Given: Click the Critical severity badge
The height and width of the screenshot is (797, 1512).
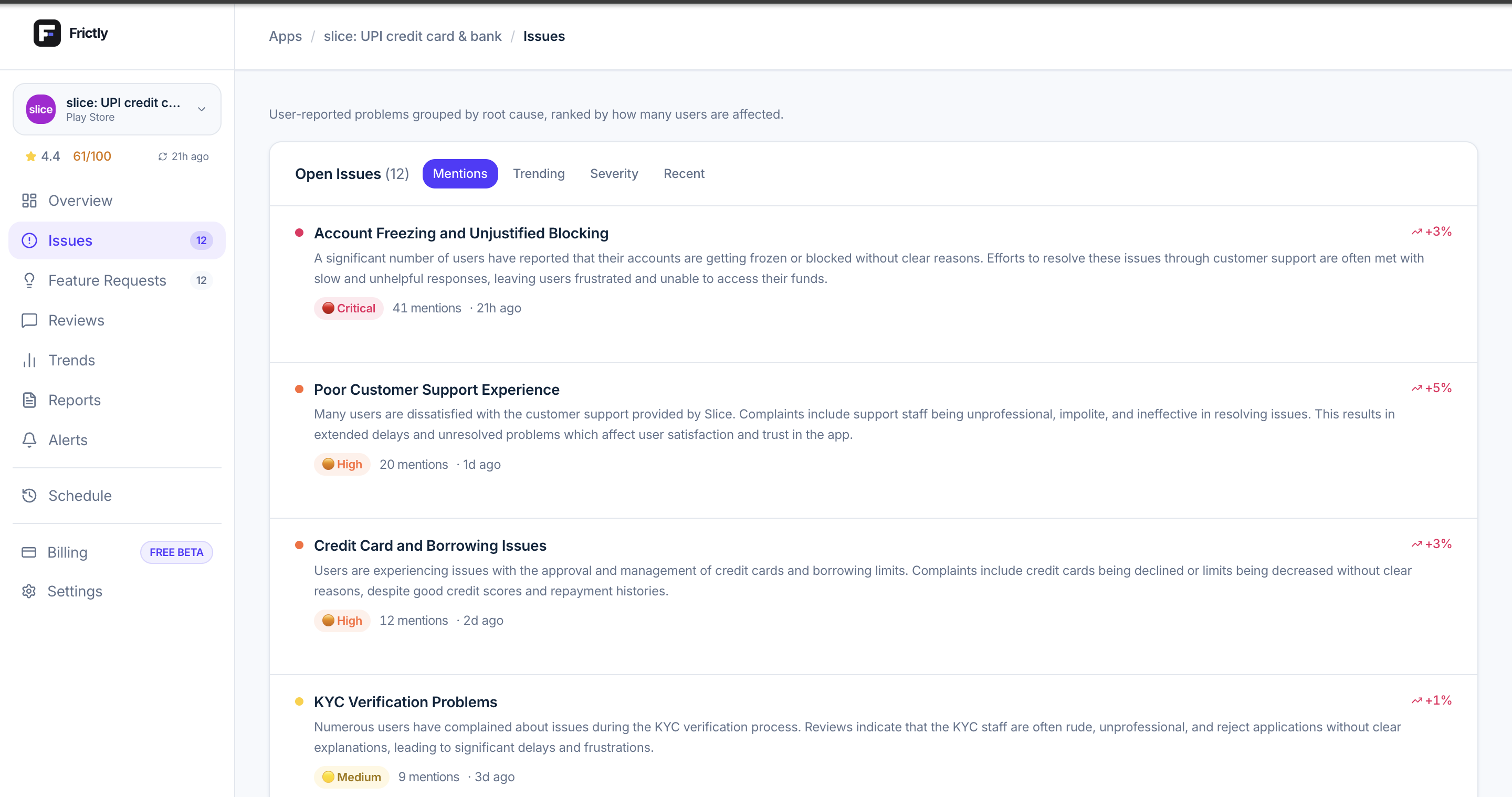Looking at the screenshot, I should click(x=349, y=308).
